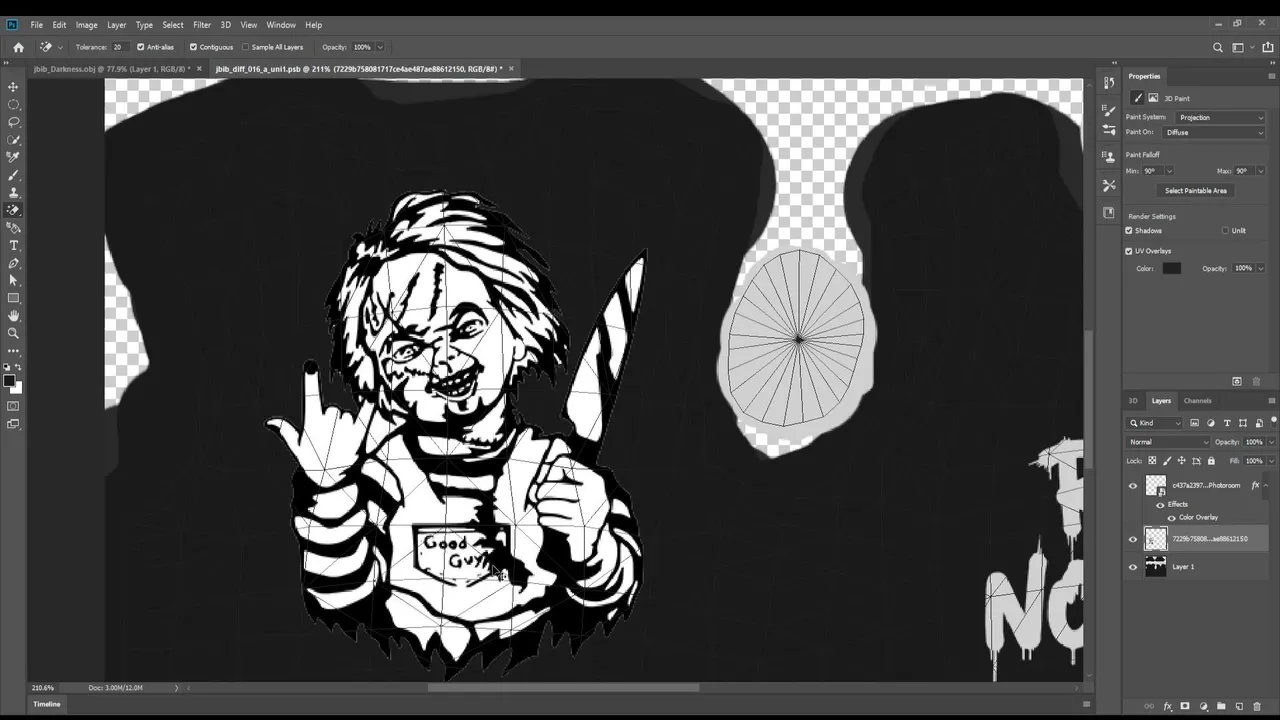Select the Brush tool
Screen dimensions: 1280x720
pos(14,175)
